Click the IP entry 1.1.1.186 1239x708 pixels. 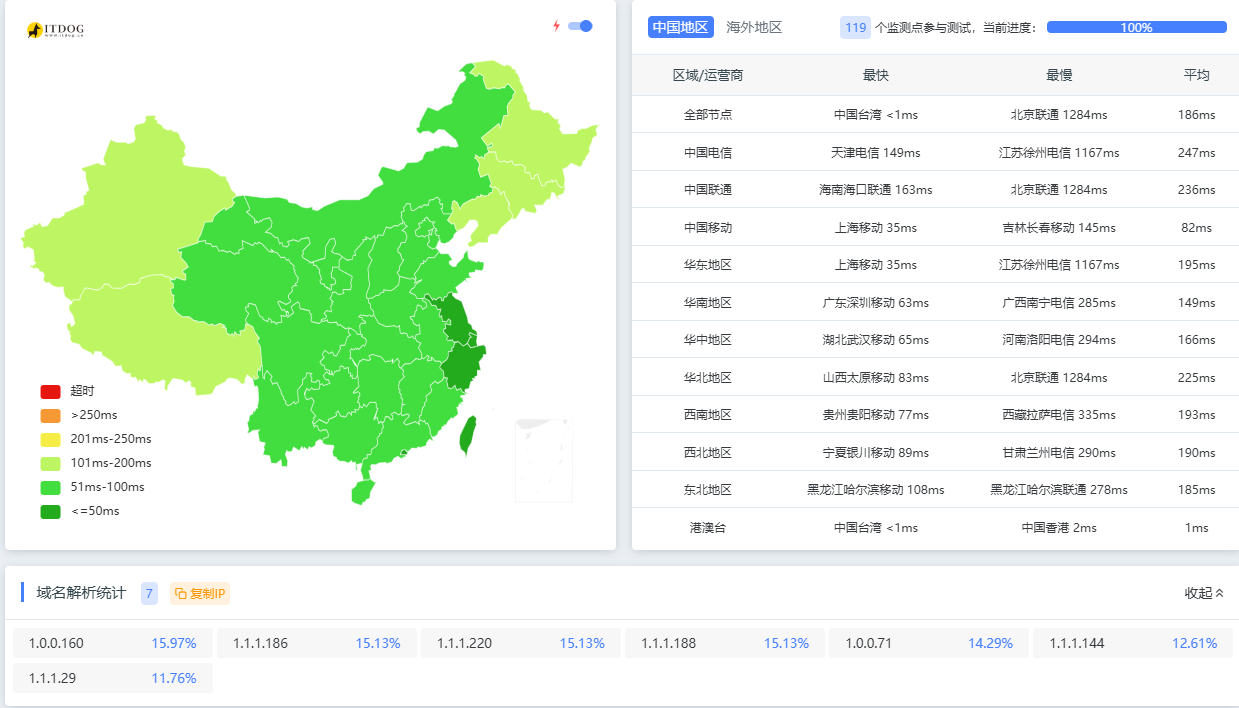[x=317, y=643]
